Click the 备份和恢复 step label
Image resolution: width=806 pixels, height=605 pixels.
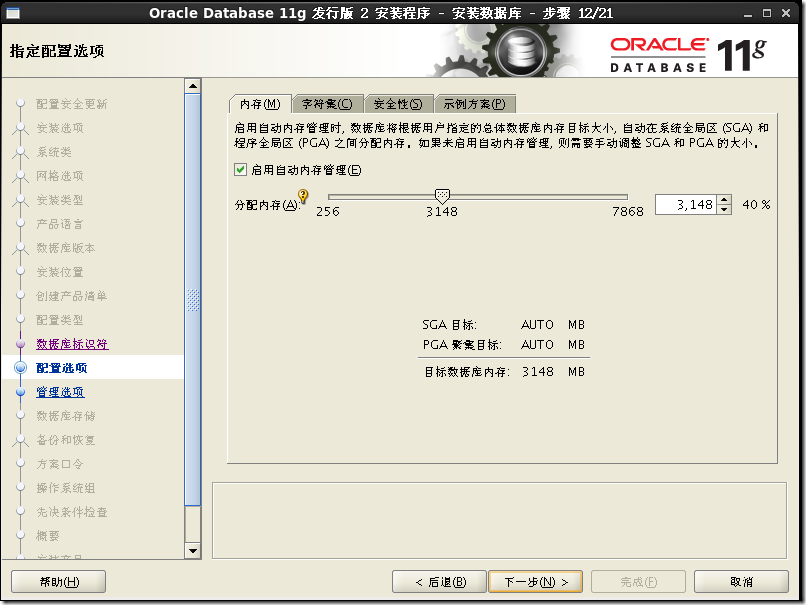point(66,440)
